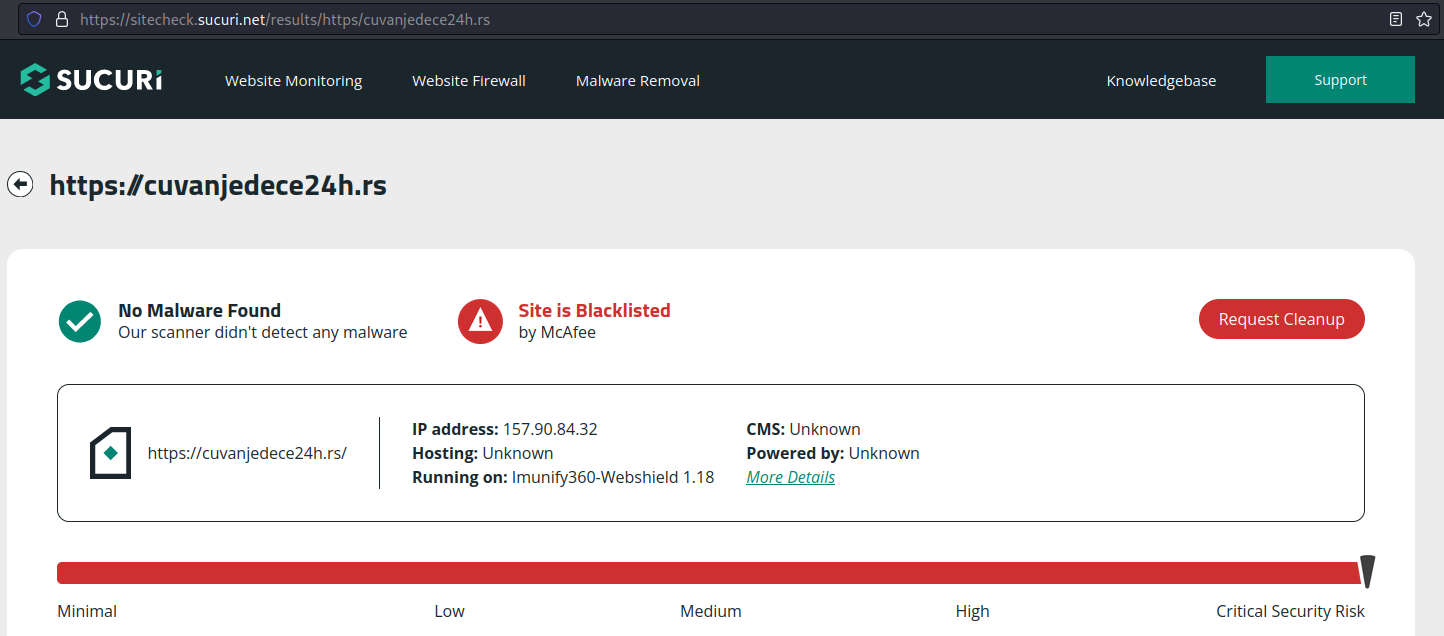
Task: Click the https://cuvanjedece24h.rs/ site URL text
Action: coord(247,453)
